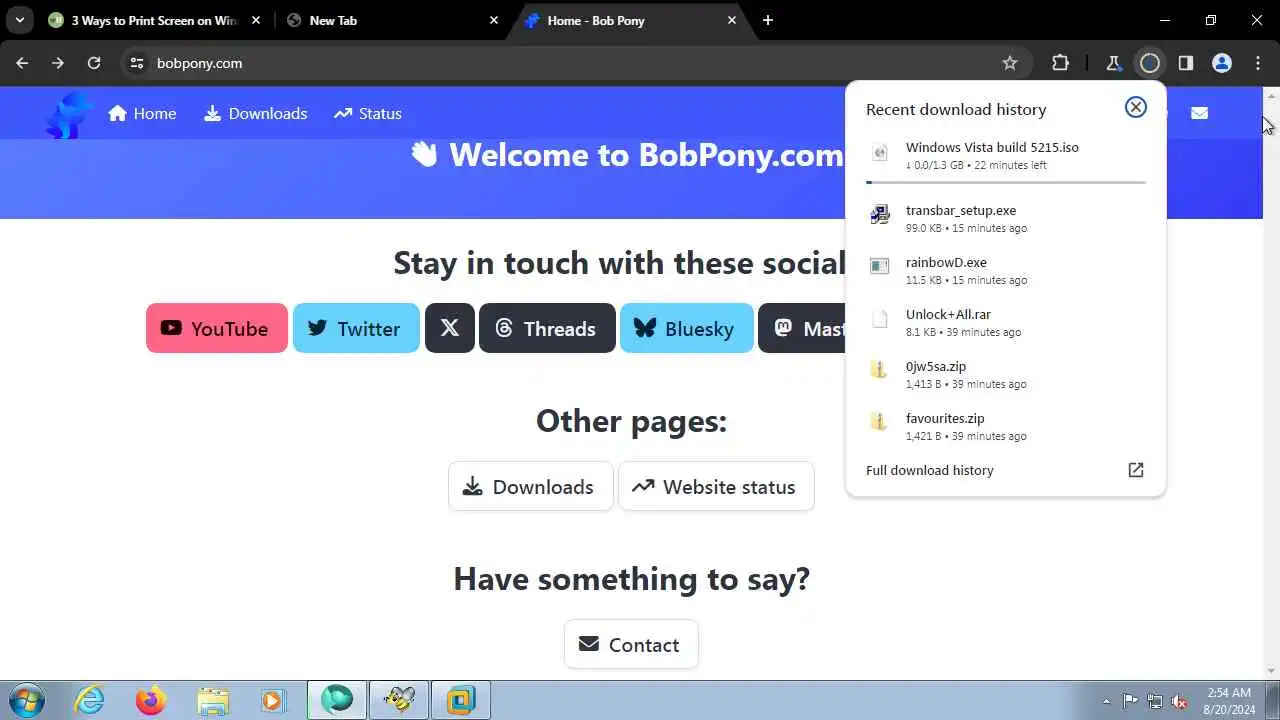Open the YouTube social button
This screenshot has height=720, width=1280.
click(x=217, y=328)
